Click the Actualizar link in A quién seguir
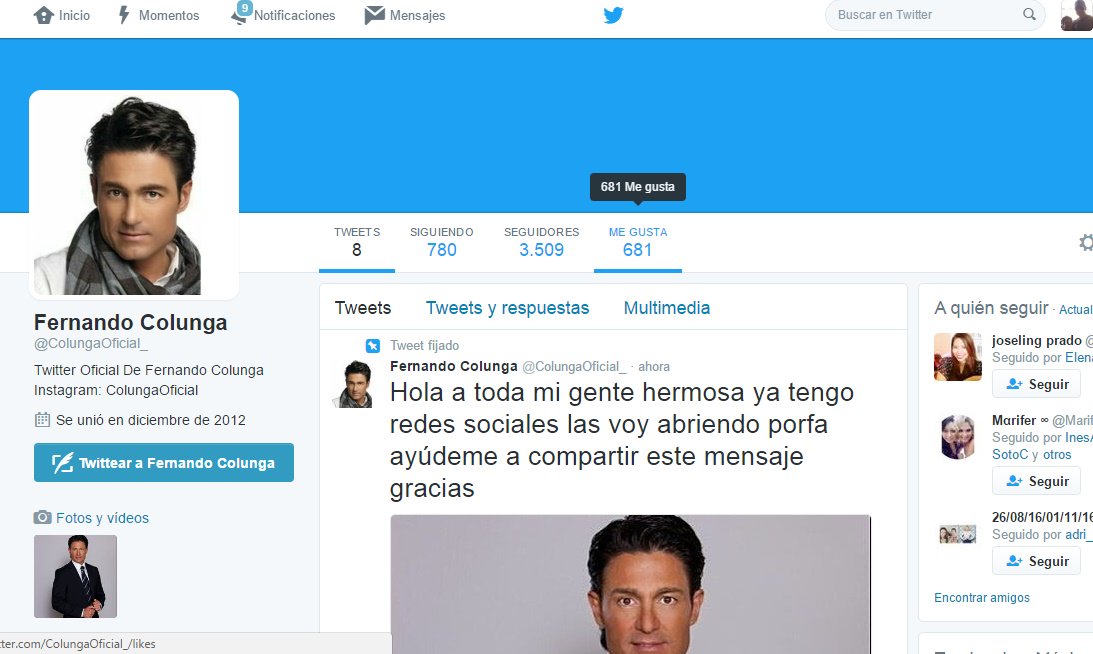1093x654 pixels. [x=1076, y=310]
